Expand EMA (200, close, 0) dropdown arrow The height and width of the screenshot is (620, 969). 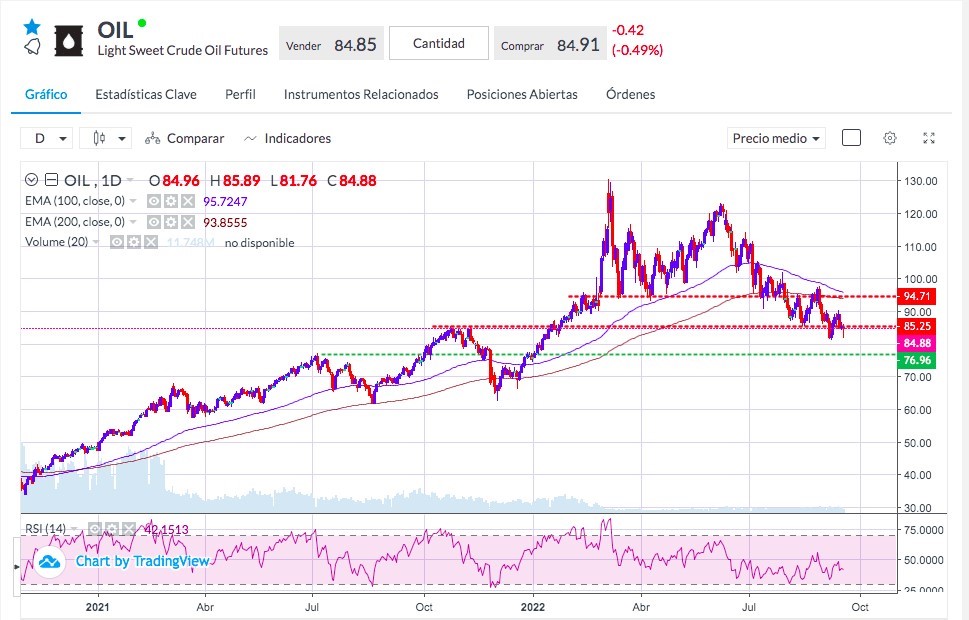(133, 222)
